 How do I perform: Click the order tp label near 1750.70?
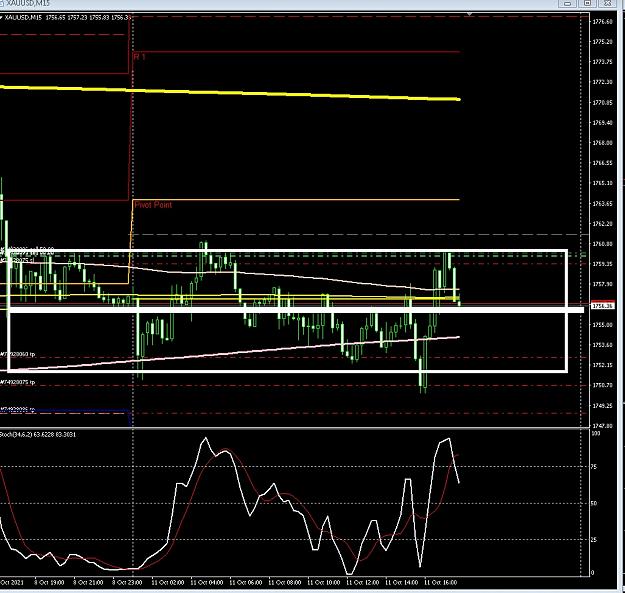(18, 382)
